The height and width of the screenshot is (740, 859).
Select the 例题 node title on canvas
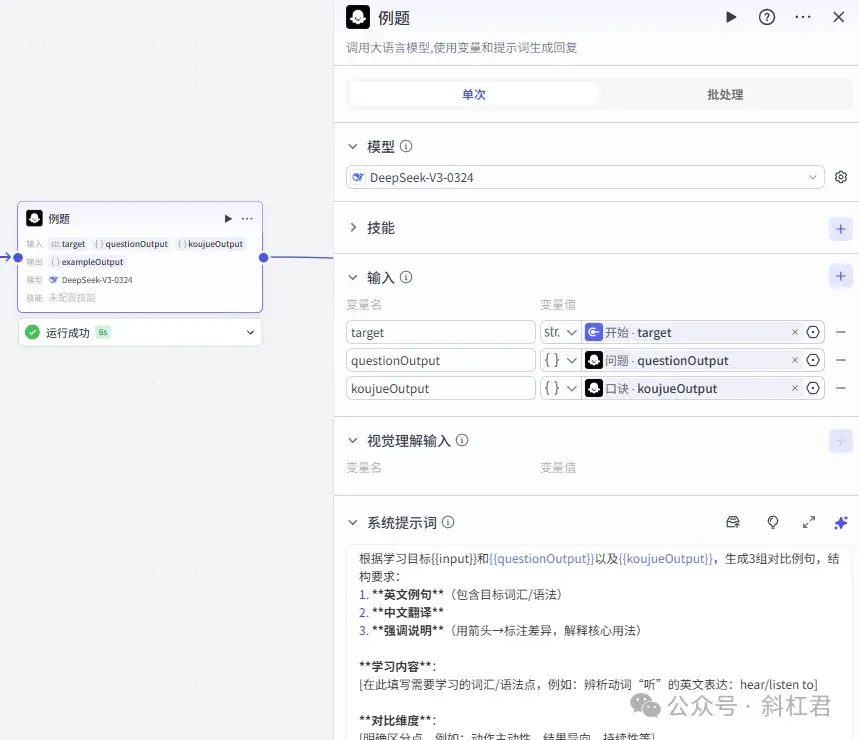[59, 219]
